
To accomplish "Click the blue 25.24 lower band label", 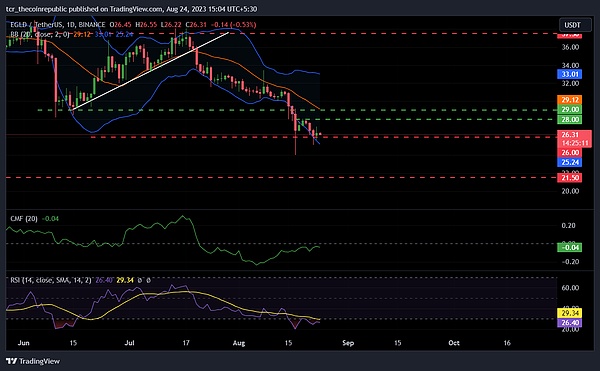I will (570, 162).
